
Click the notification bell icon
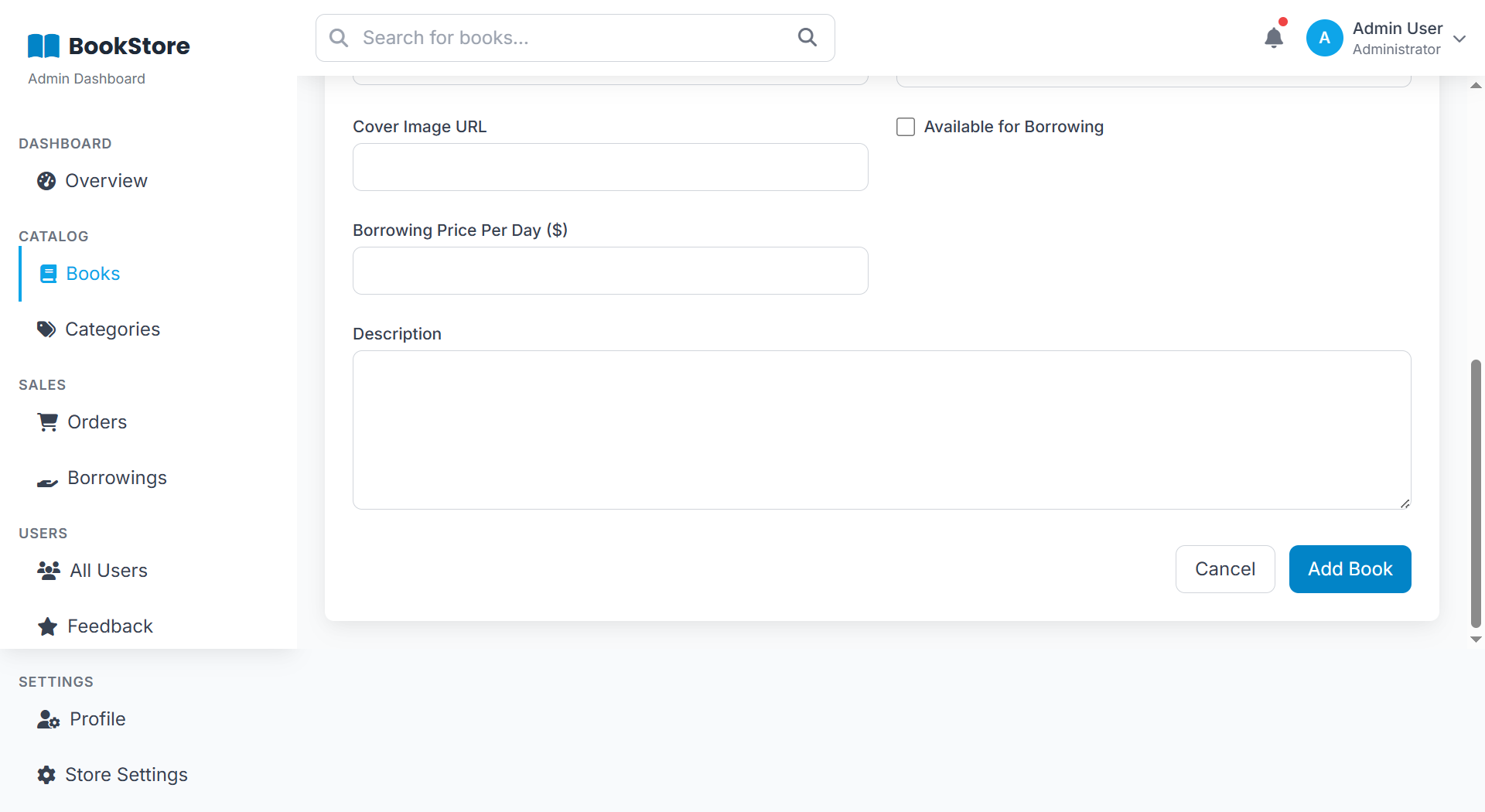(x=1273, y=38)
